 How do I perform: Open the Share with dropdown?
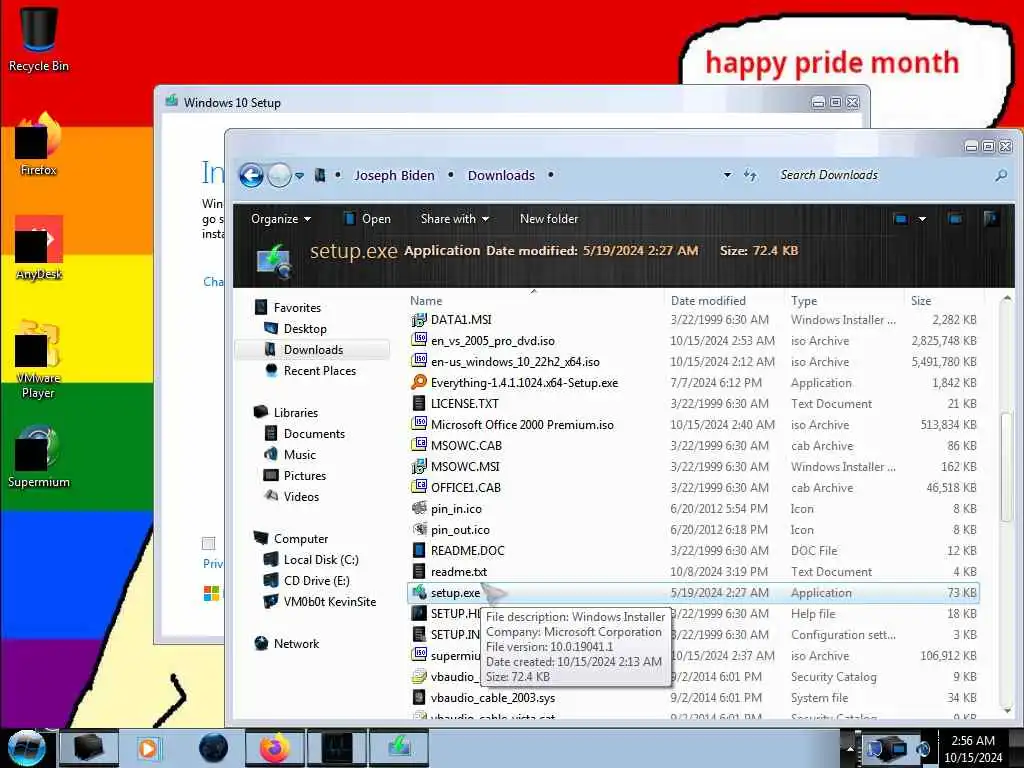pyautogui.click(x=455, y=219)
